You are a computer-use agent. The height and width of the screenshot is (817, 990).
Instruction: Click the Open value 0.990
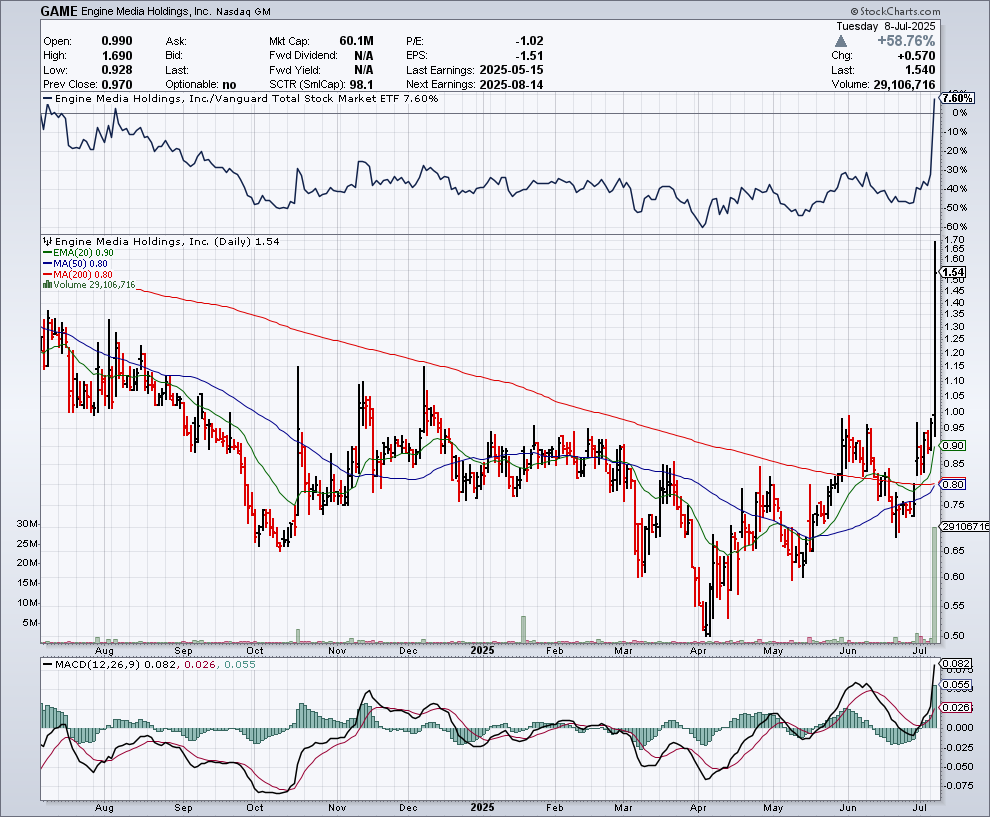pyautogui.click(x=117, y=41)
